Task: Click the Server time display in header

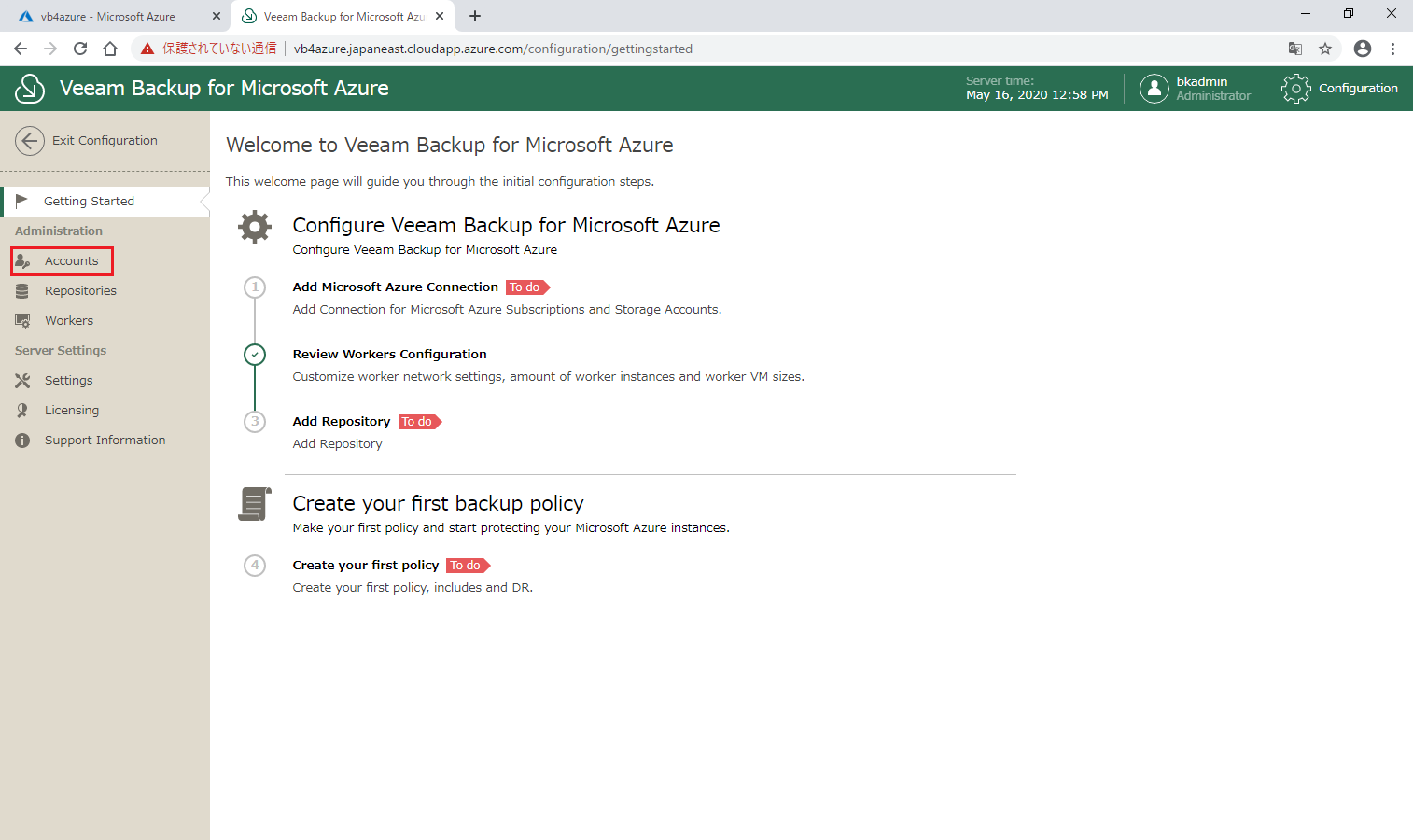Action: 1037,89
